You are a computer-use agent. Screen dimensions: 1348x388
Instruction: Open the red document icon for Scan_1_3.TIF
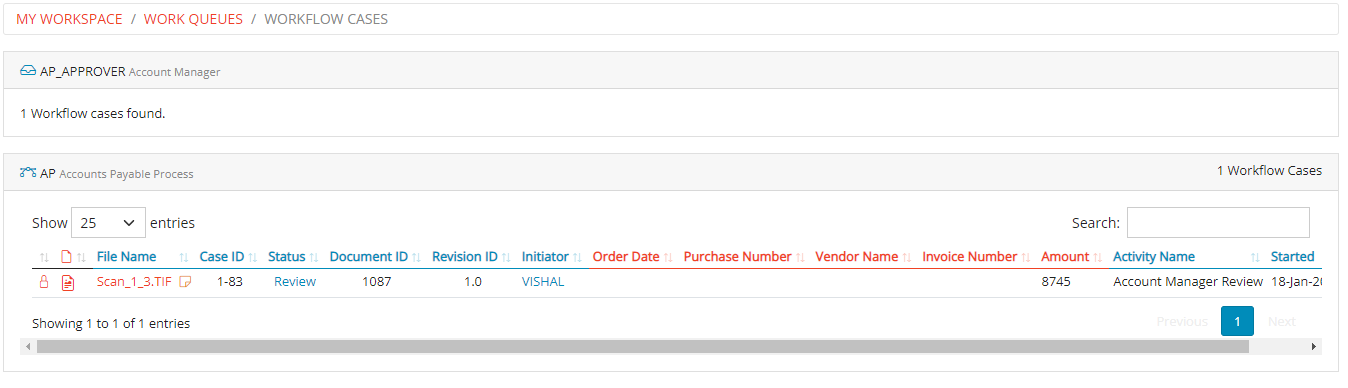[x=68, y=283]
